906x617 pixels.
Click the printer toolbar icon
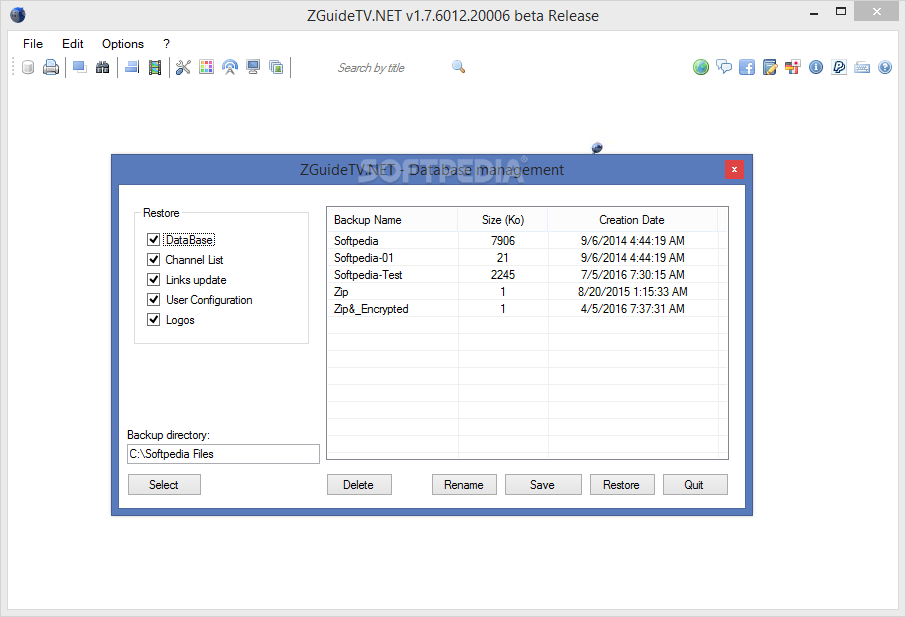pos(51,68)
